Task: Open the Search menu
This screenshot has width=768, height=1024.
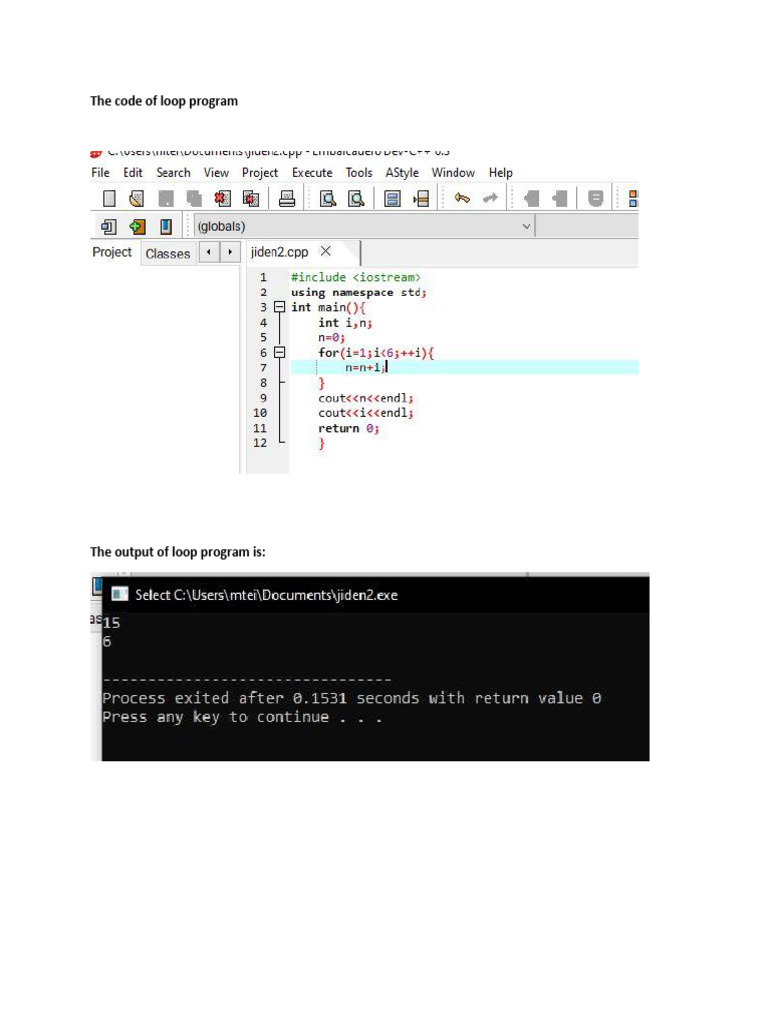Action: (173, 172)
